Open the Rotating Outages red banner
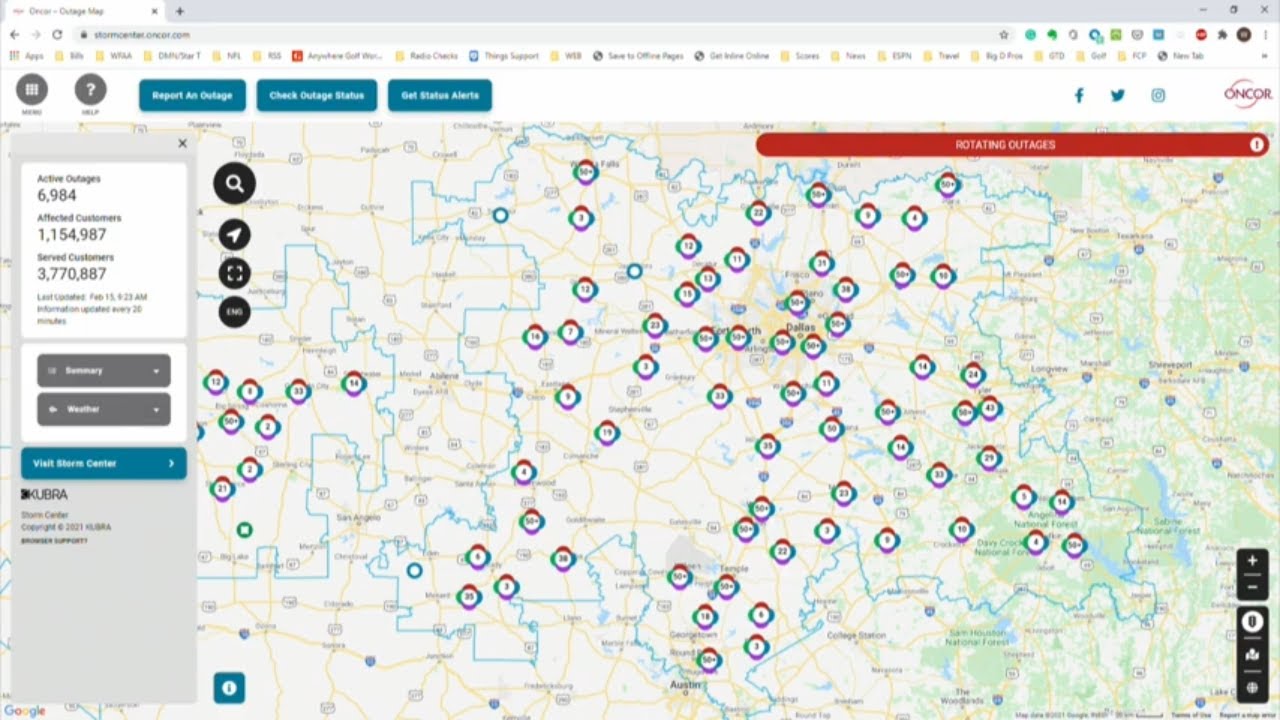Screen dimensions: 1280x720 [x=1012, y=145]
